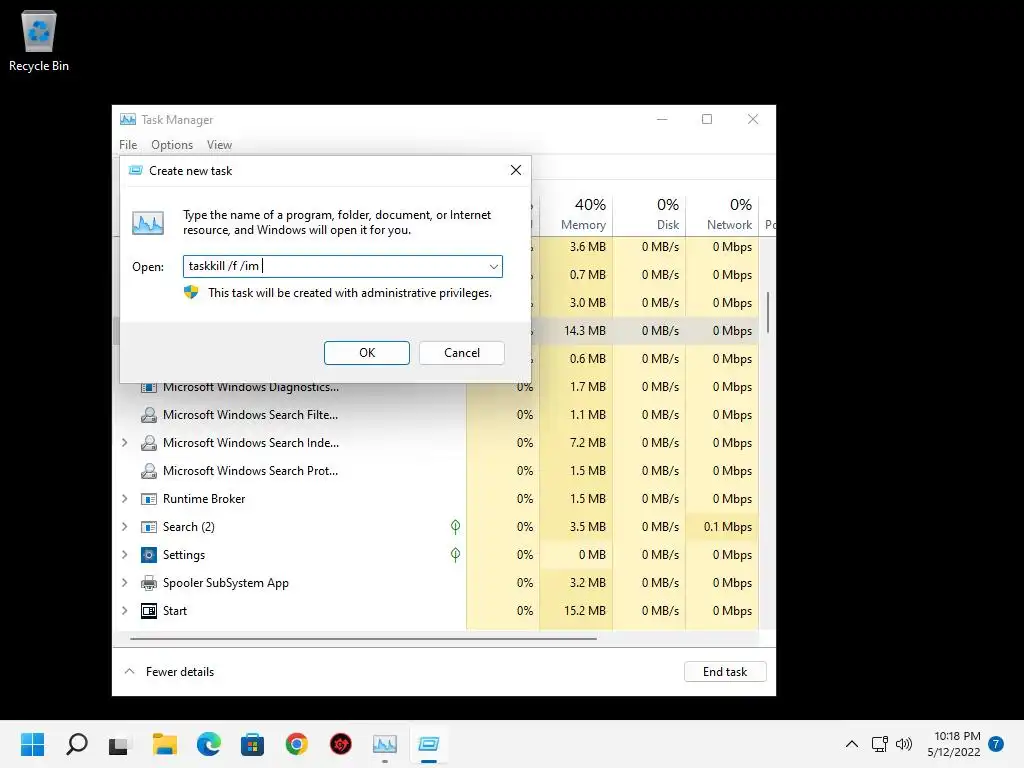Image resolution: width=1024 pixels, height=768 pixels.
Task: Expand the Settings process row
Action: pyautogui.click(x=125, y=554)
